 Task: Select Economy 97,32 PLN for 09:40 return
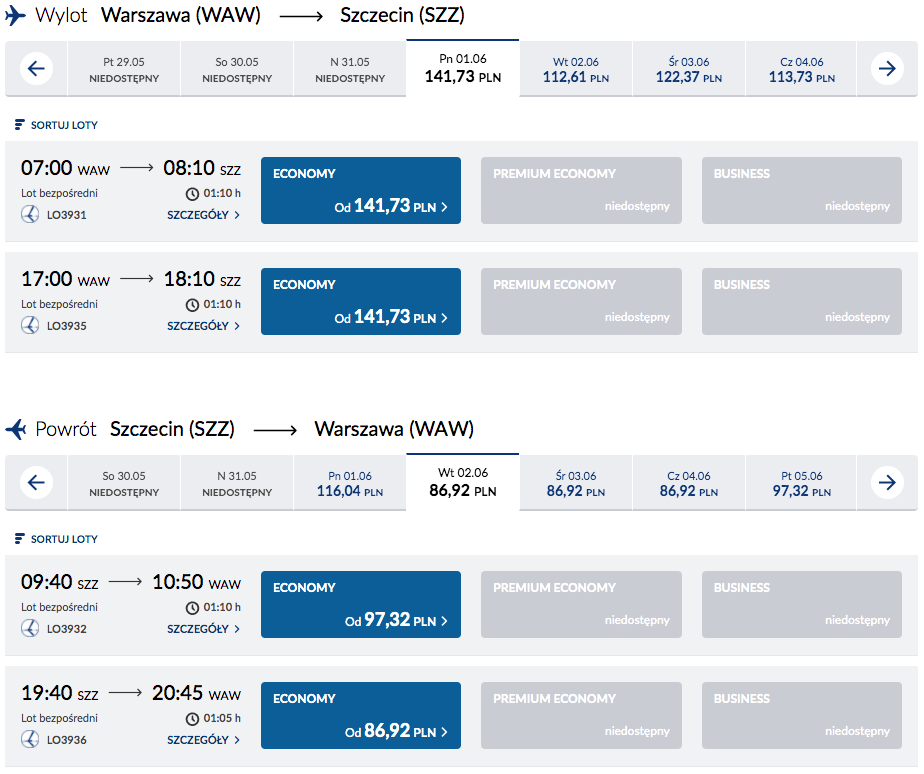tap(360, 604)
